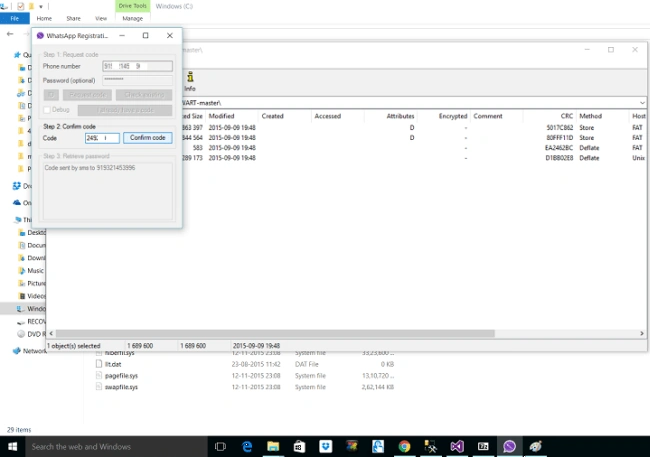Screen dimensions: 650x457
Task: Click the 7-Zip taskbar icon
Action: pyautogui.click(x=483, y=447)
